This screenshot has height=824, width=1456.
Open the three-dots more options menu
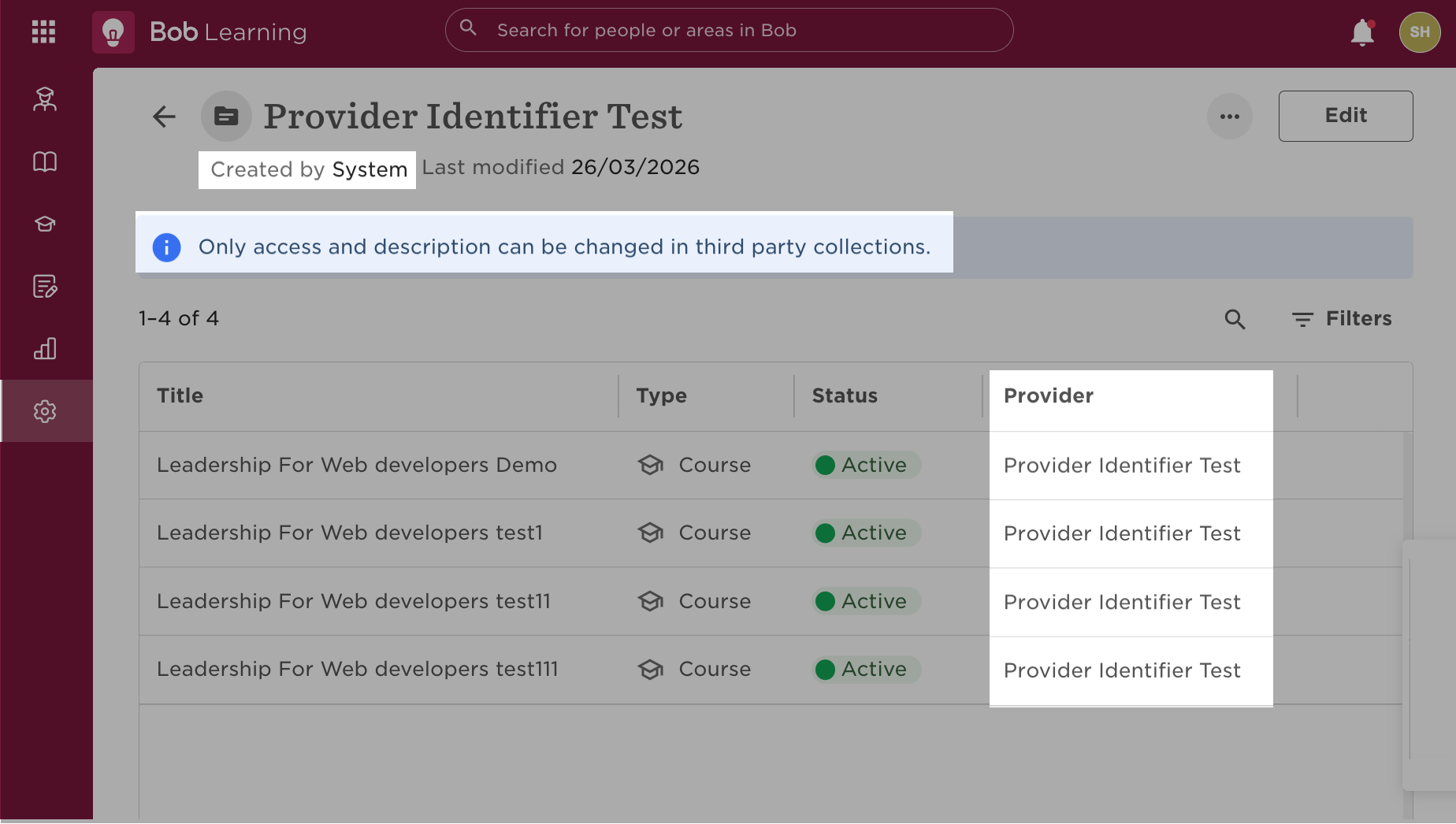(1229, 117)
